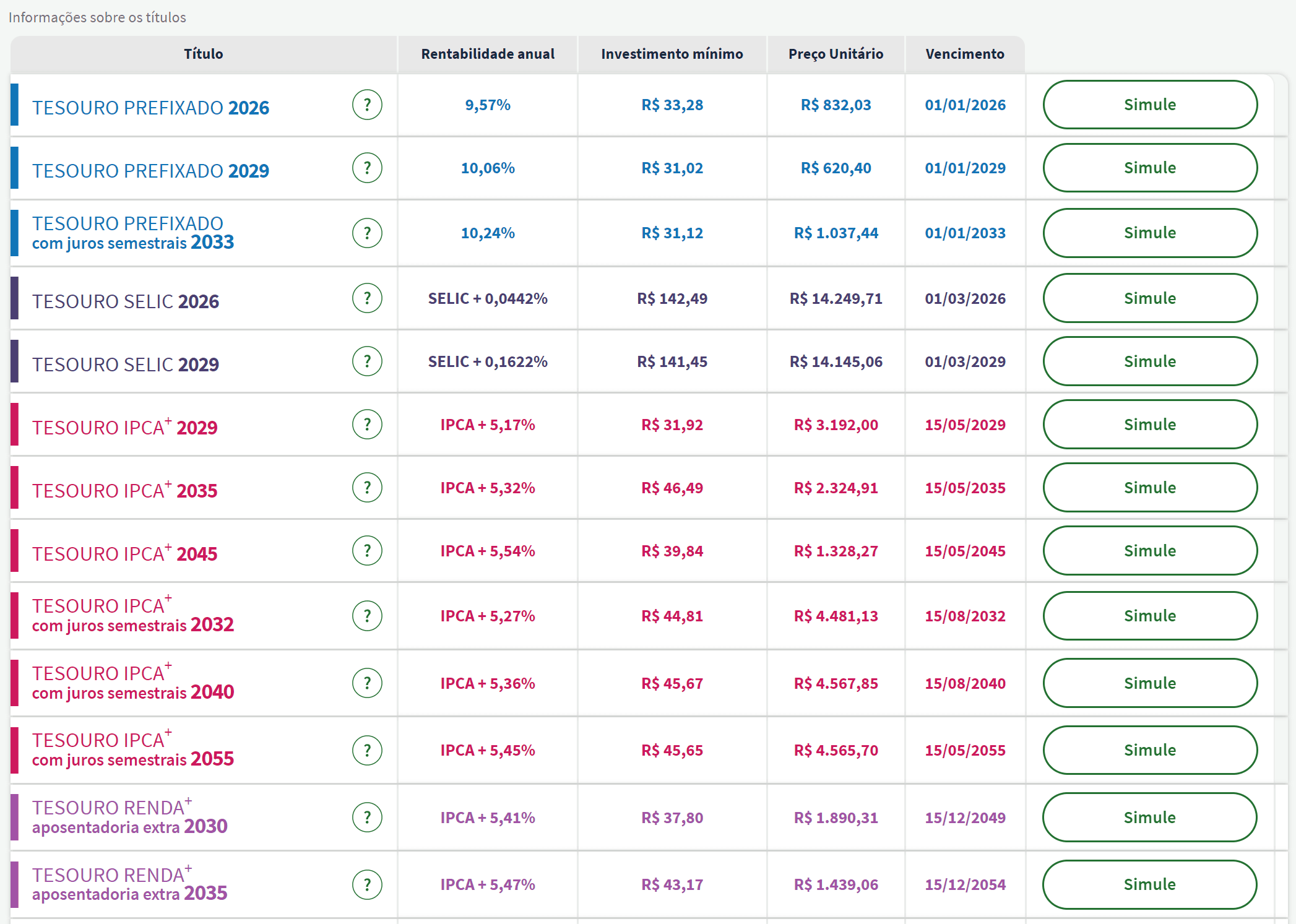Click the R$ 33,28 minimum investment

coord(672,105)
